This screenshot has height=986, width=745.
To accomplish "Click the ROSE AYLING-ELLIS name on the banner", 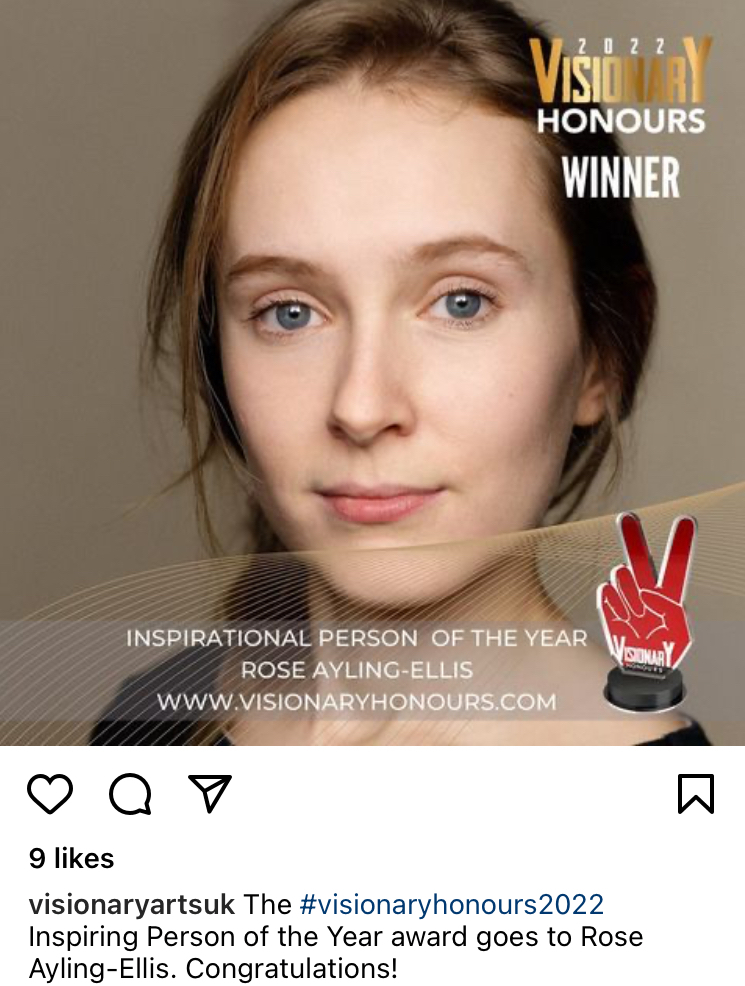I will click(356, 670).
